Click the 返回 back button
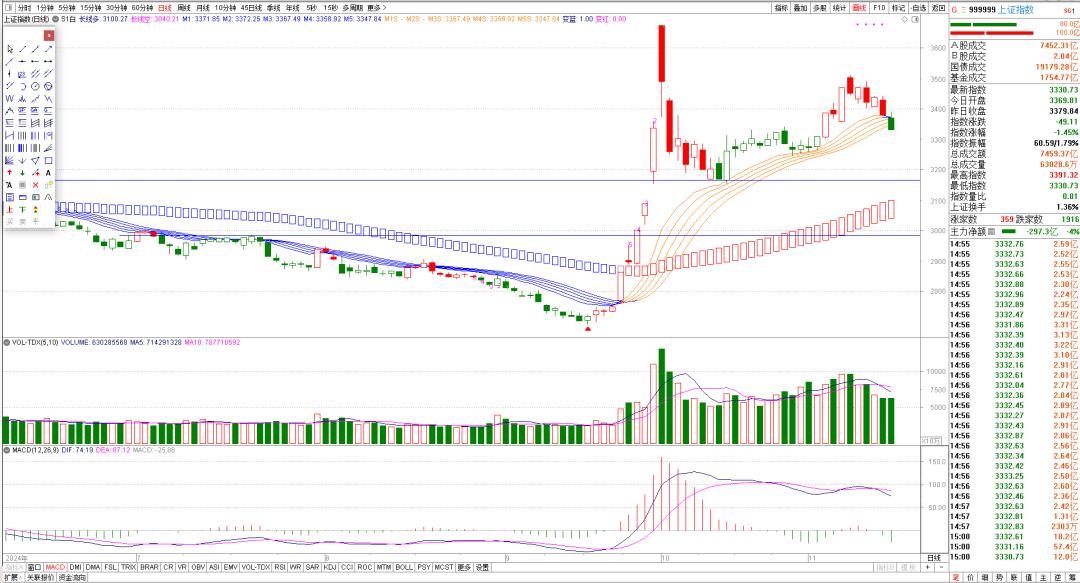 pos(938,8)
